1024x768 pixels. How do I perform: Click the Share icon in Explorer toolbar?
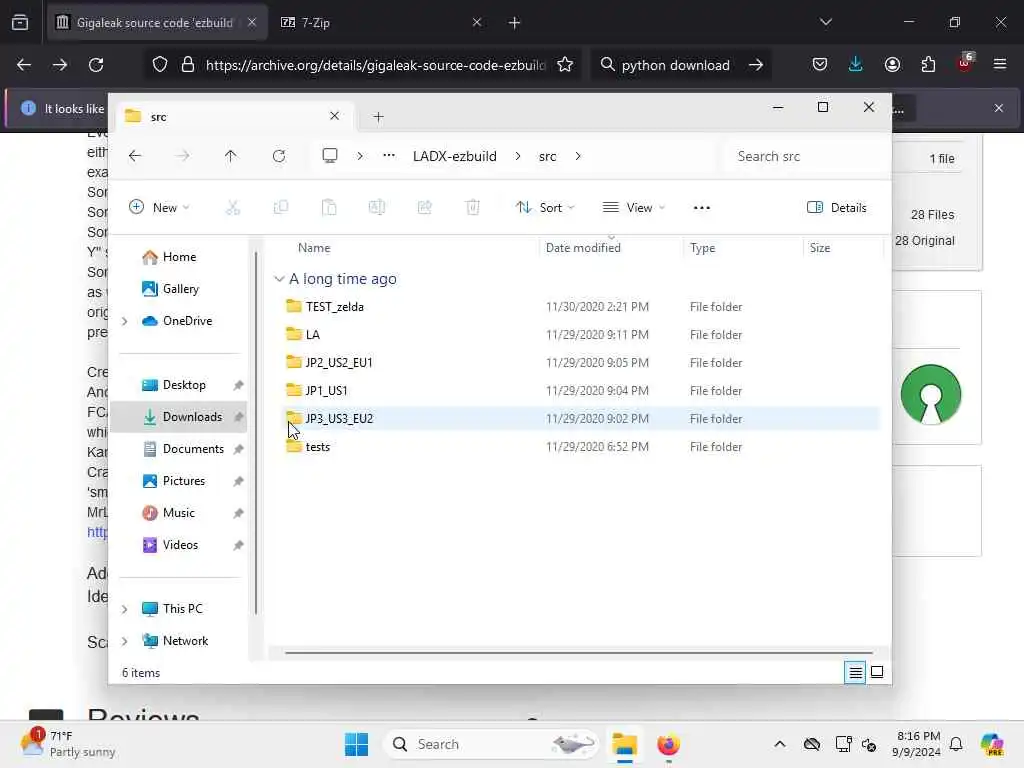[424, 208]
